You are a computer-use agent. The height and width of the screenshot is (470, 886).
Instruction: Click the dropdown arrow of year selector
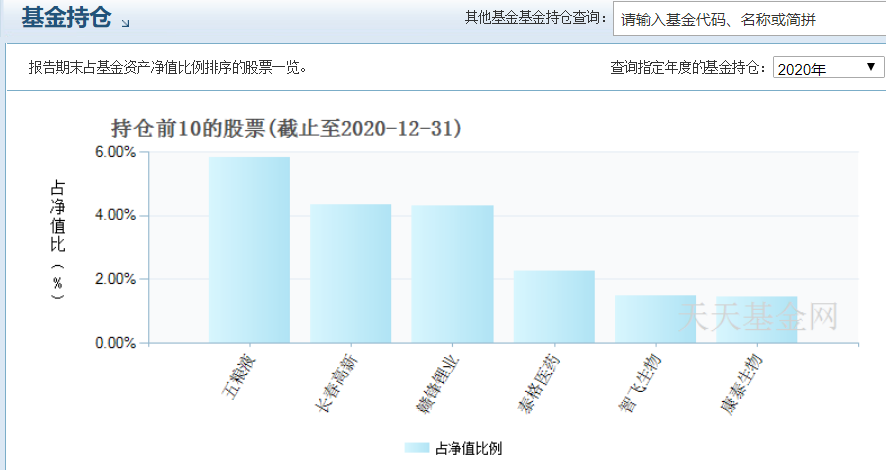click(x=871, y=67)
